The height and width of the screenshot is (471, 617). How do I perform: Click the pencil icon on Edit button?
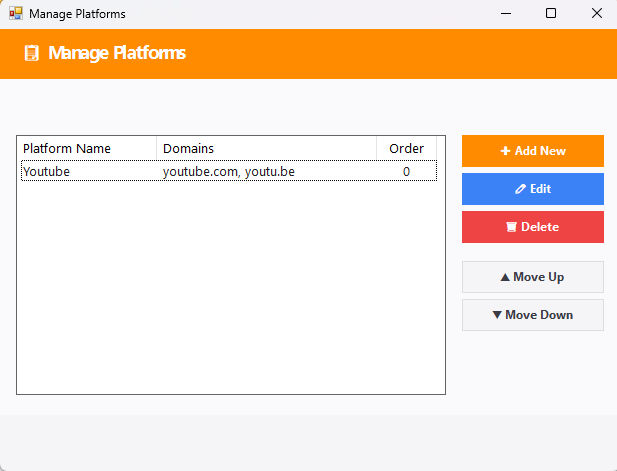coord(520,189)
